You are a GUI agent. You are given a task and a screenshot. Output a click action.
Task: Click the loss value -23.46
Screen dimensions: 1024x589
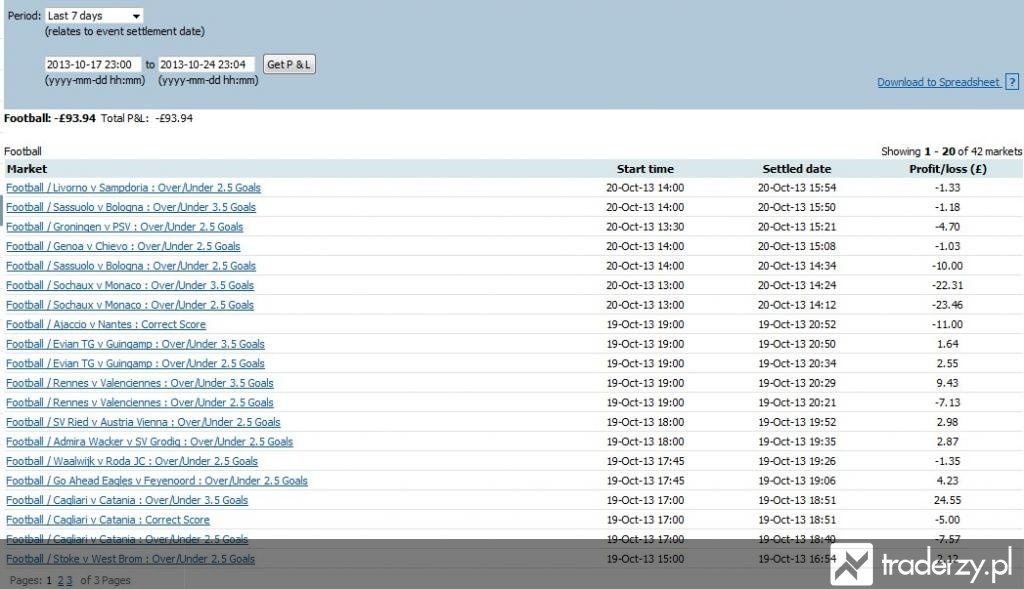(948, 306)
